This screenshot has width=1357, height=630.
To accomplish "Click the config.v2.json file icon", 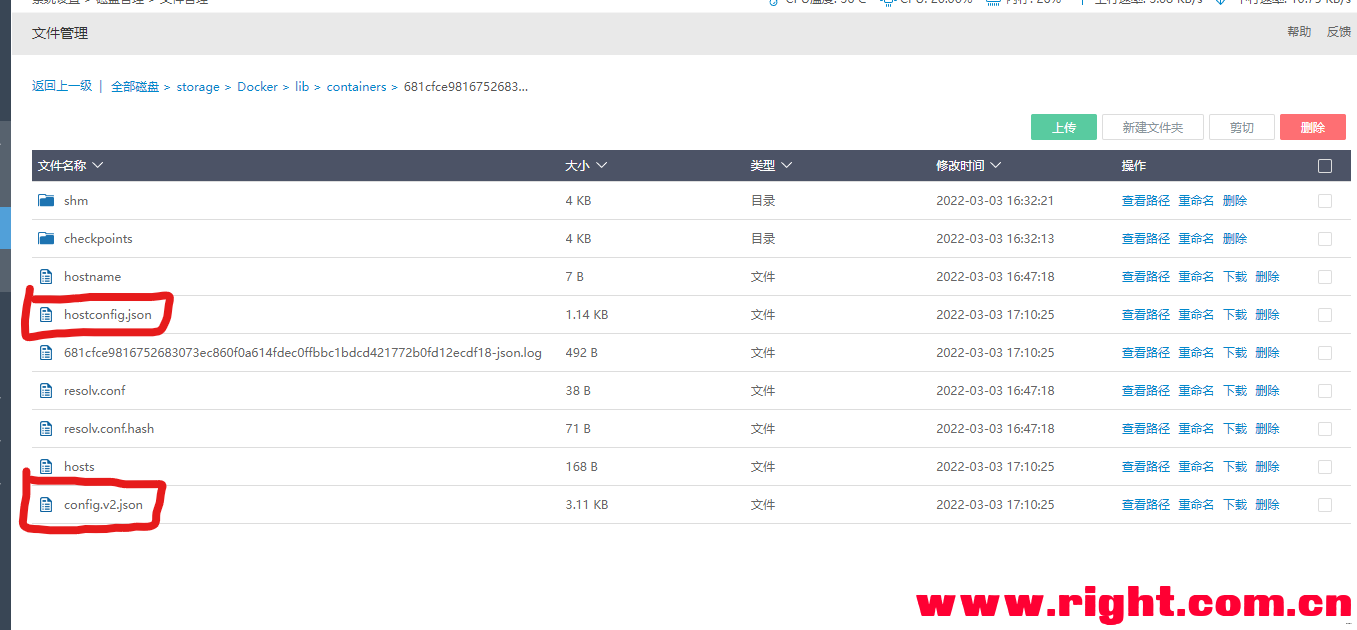I will point(46,505).
